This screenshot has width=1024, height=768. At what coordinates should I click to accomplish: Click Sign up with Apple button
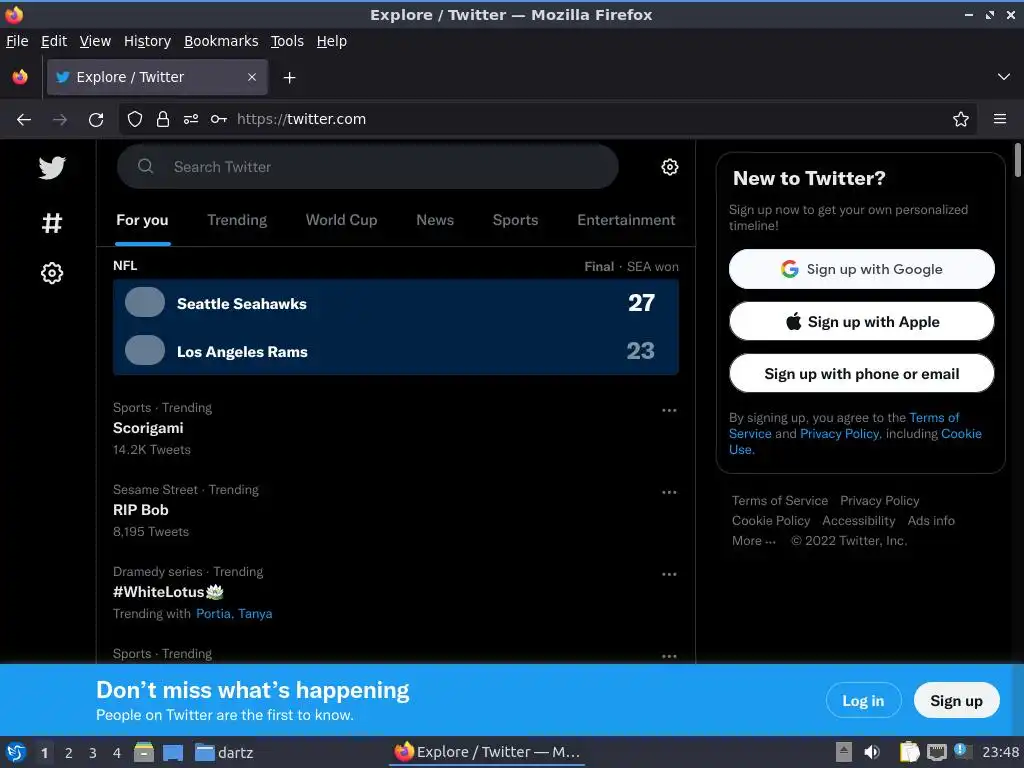(x=861, y=321)
